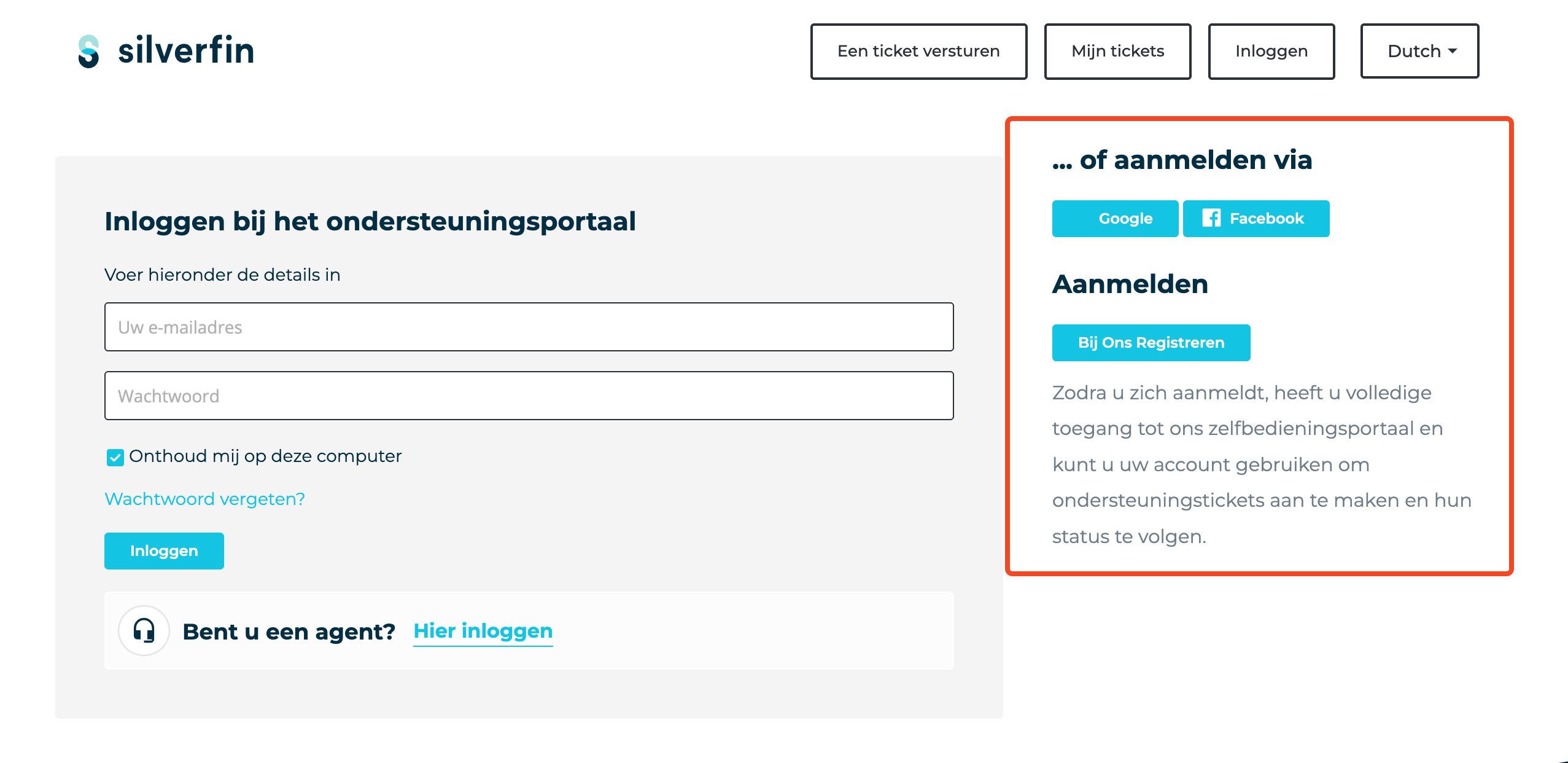Open the 'Wachtwoord vergeten?' link

204,499
